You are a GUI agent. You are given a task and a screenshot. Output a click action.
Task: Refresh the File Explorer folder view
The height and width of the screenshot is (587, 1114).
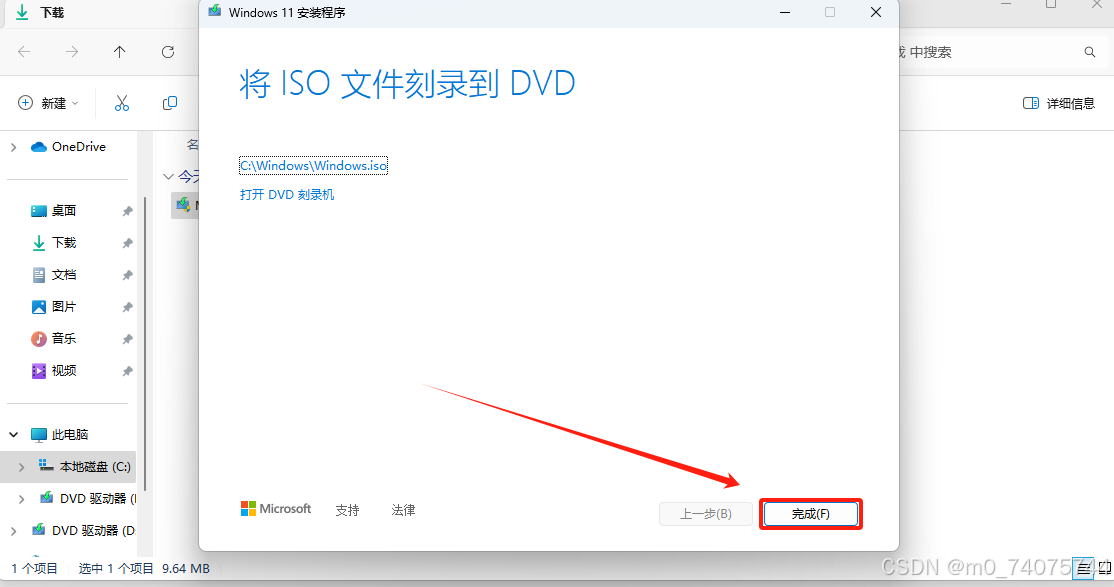pos(168,52)
